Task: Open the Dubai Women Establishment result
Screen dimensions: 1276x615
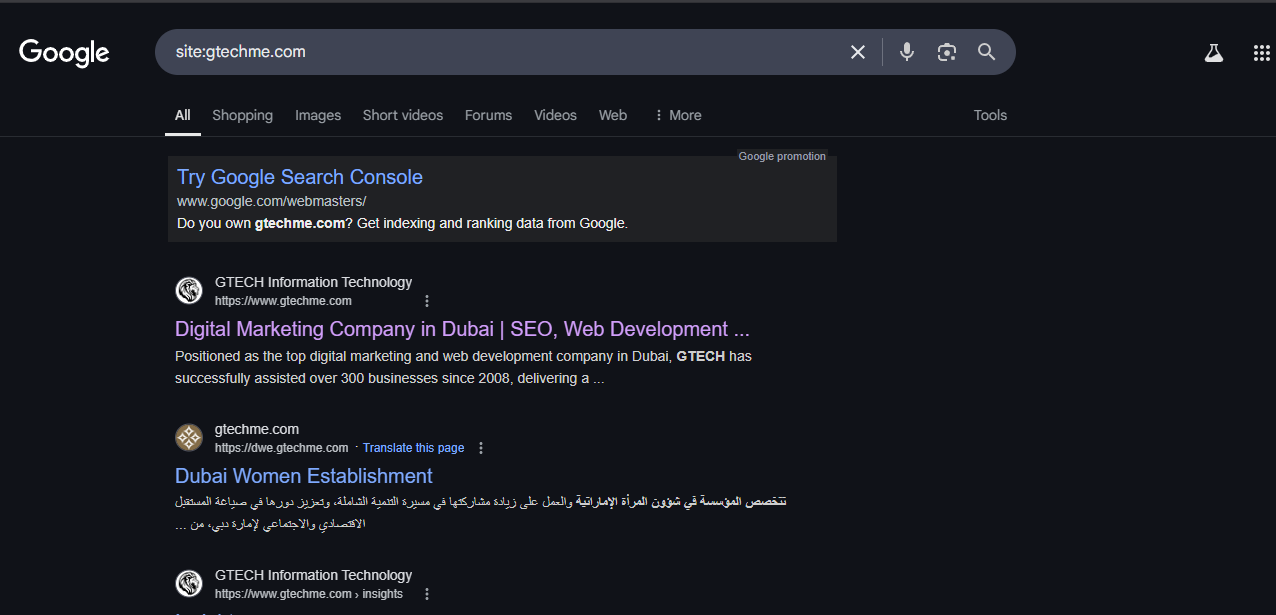Action: (304, 476)
